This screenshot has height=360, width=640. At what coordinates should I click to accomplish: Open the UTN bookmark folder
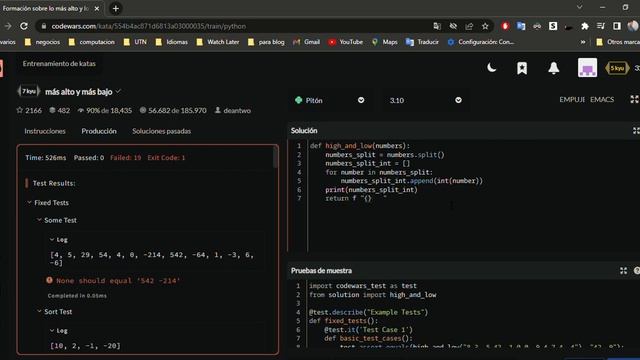point(135,42)
